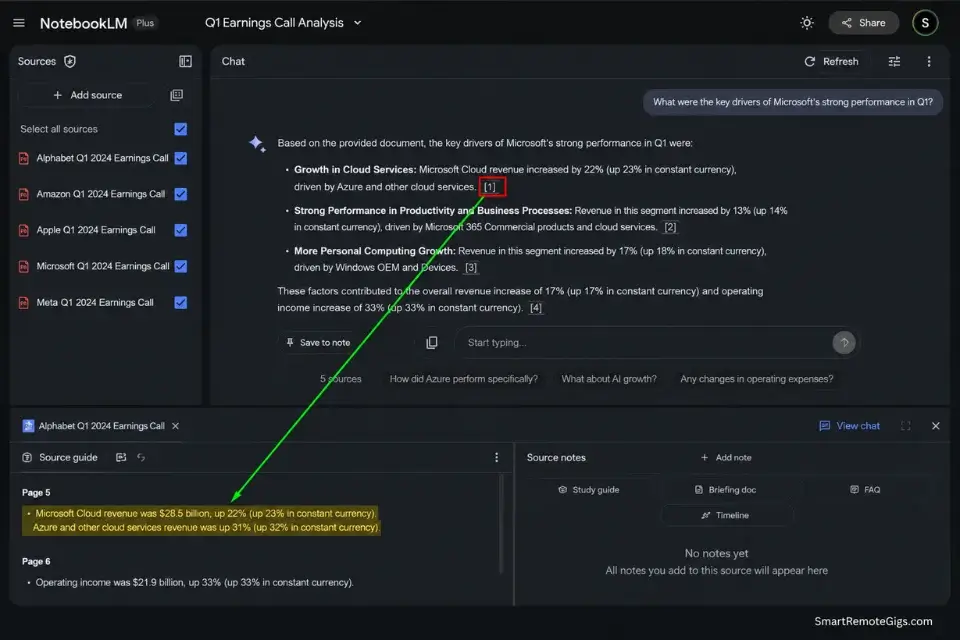The height and width of the screenshot is (640, 960).
Task: Uncheck the Apple Q1 2024 Earnings Call source
Action: (x=181, y=230)
